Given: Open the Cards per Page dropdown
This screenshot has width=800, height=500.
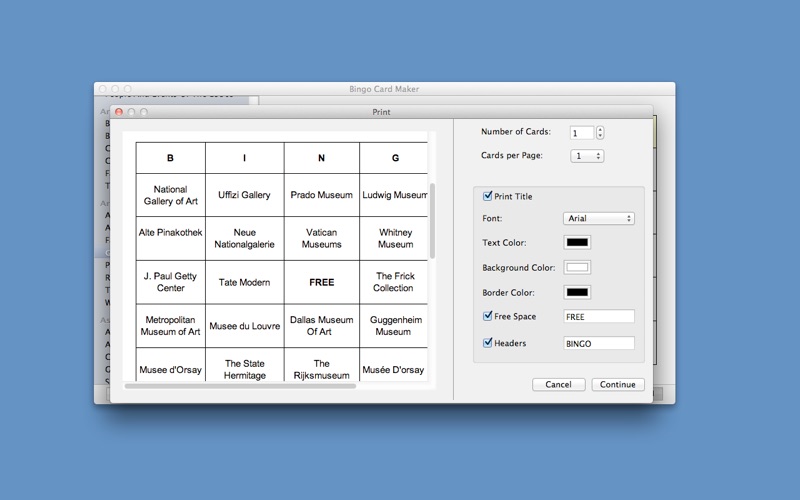Looking at the screenshot, I should [587, 156].
